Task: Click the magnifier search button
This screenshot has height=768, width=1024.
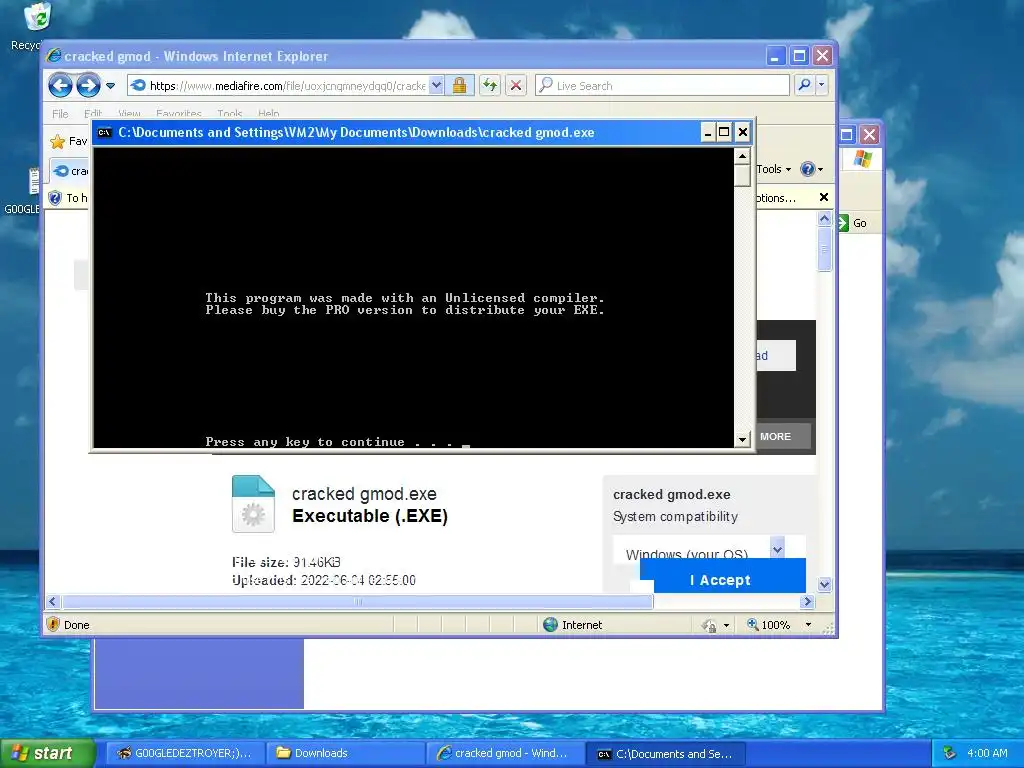Action: pyautogui.click(x=805, y=85)
